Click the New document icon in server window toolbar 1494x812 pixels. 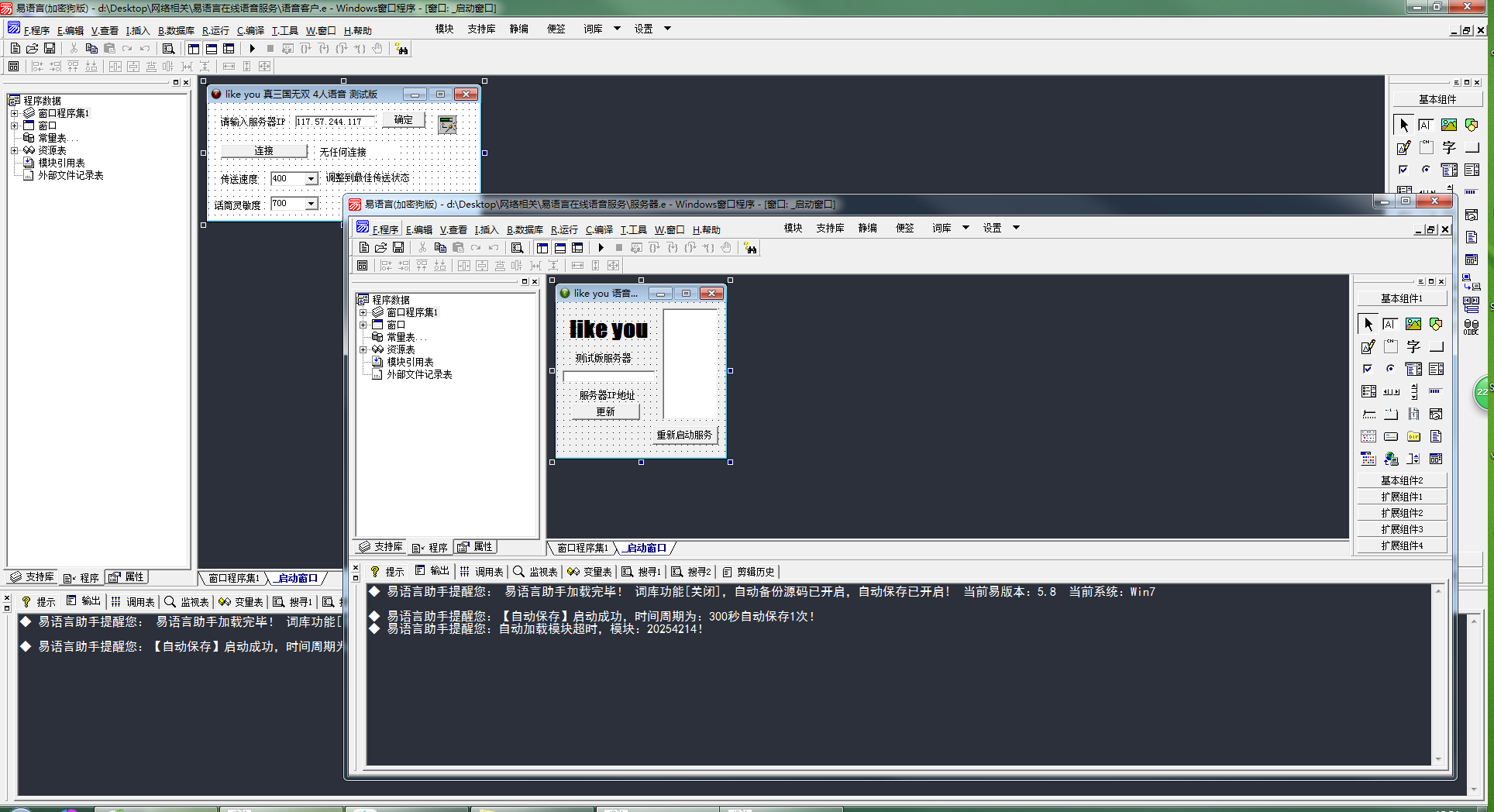[363, 248]
